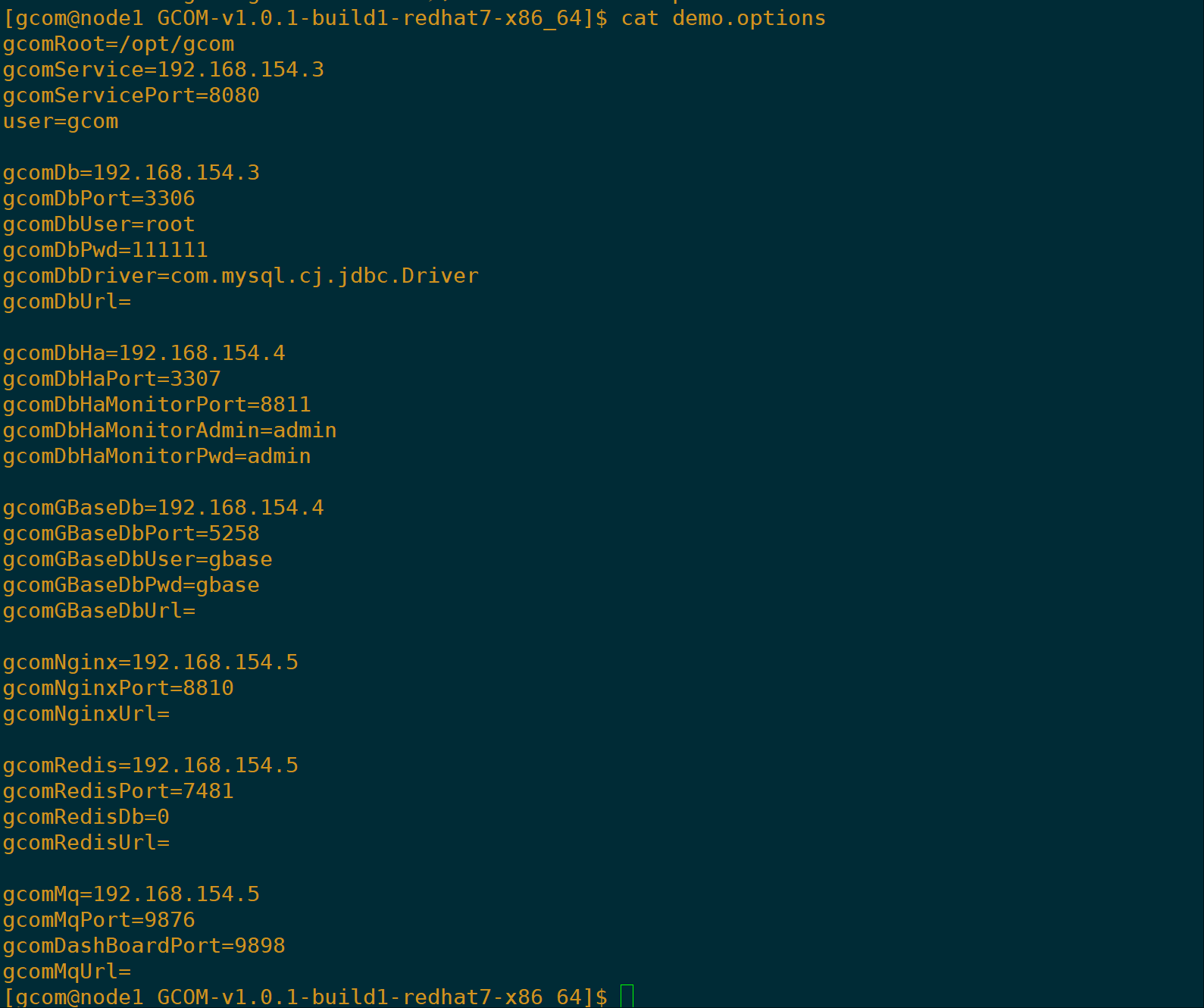Click the gcomDbHaMonitorAdmin=admin line
This screenshot has width=1204, height=1008.
coord(170,430)
